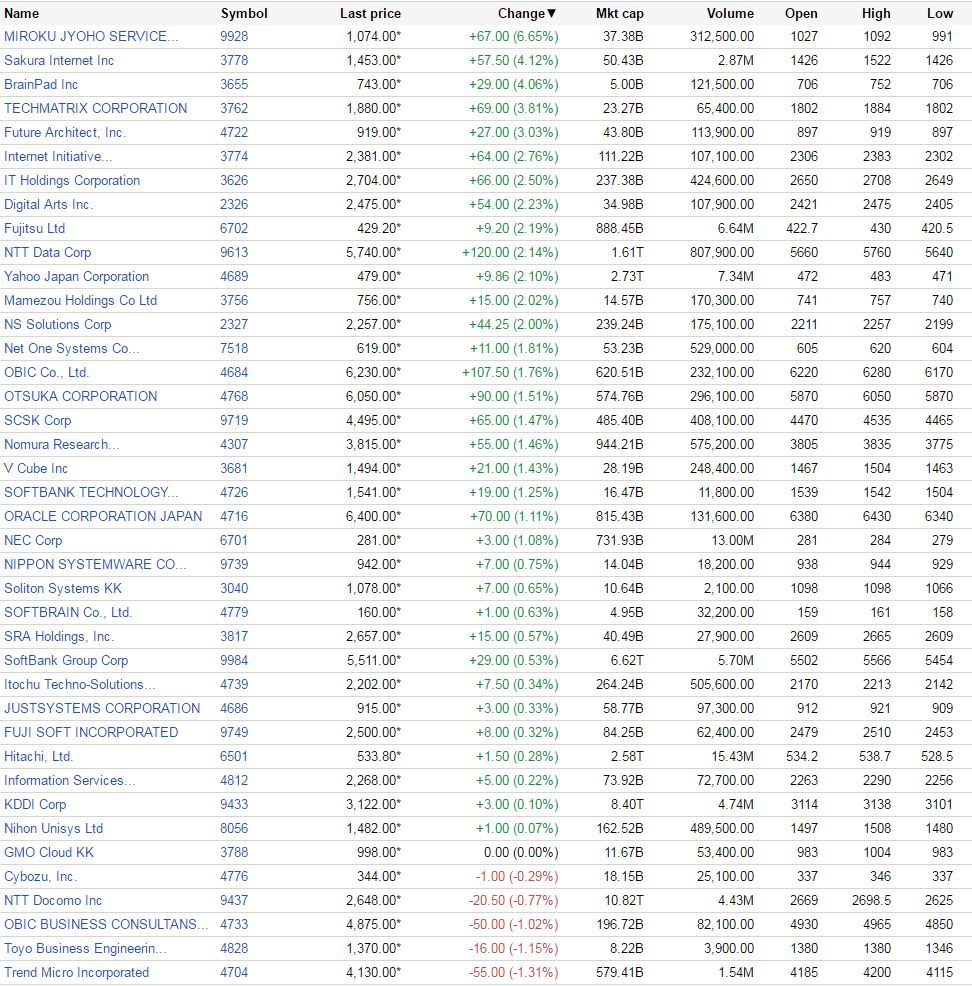This screenshot has width=972, height=986.
Task: Sort by the Open column header
Action: coord(801,13)
